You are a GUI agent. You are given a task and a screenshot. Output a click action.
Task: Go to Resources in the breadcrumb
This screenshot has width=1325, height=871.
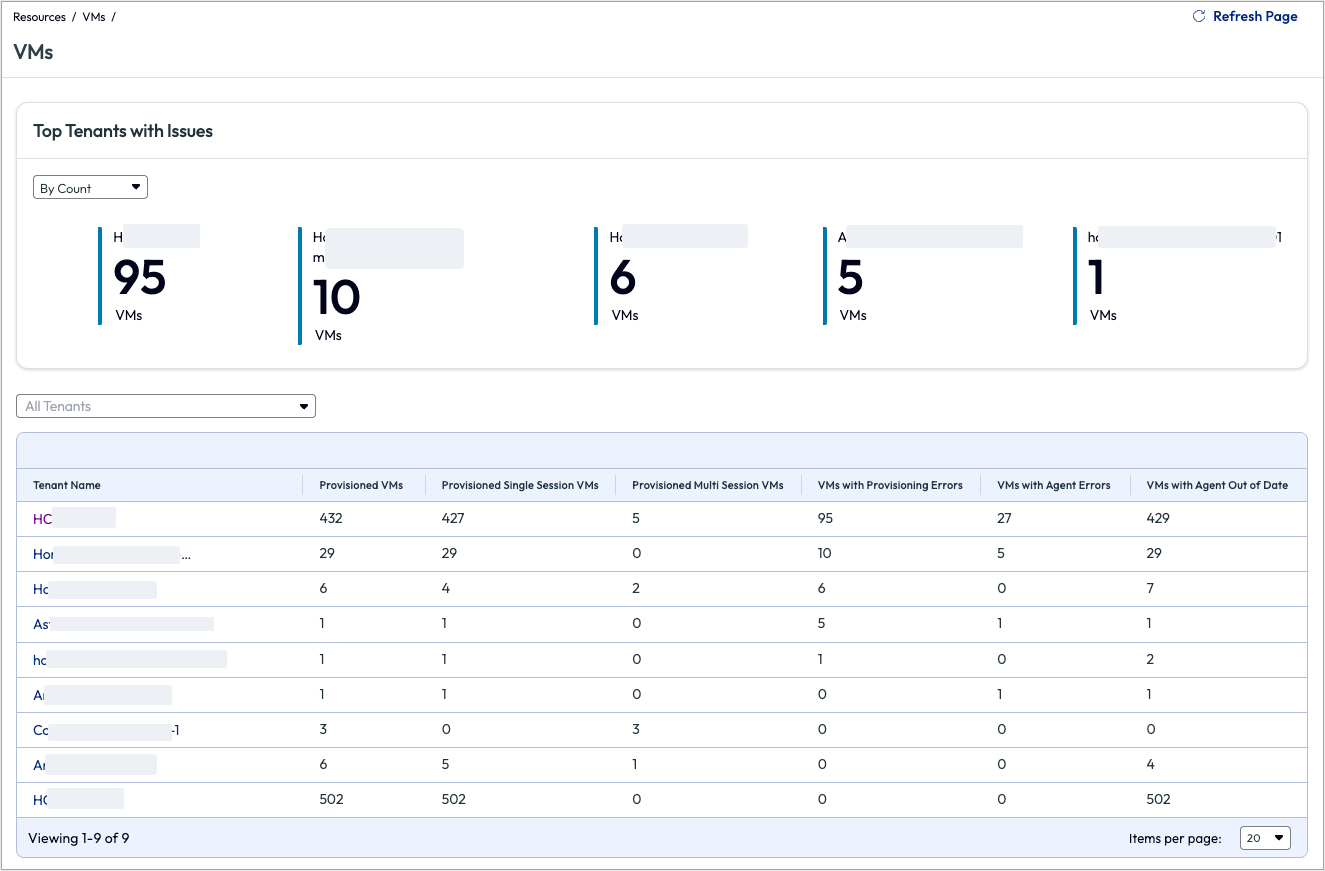pyautogui.click(x=39, y=17)
